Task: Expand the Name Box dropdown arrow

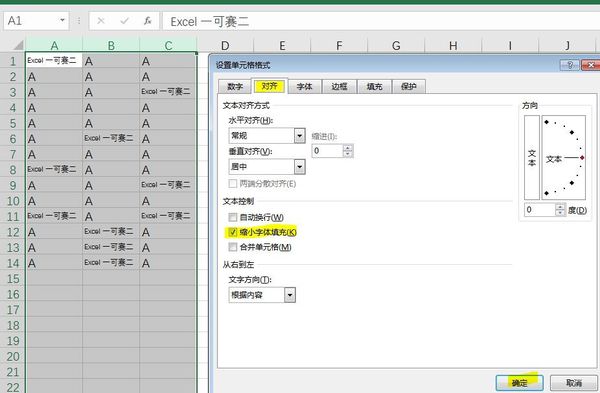Action: click(62, 20)
